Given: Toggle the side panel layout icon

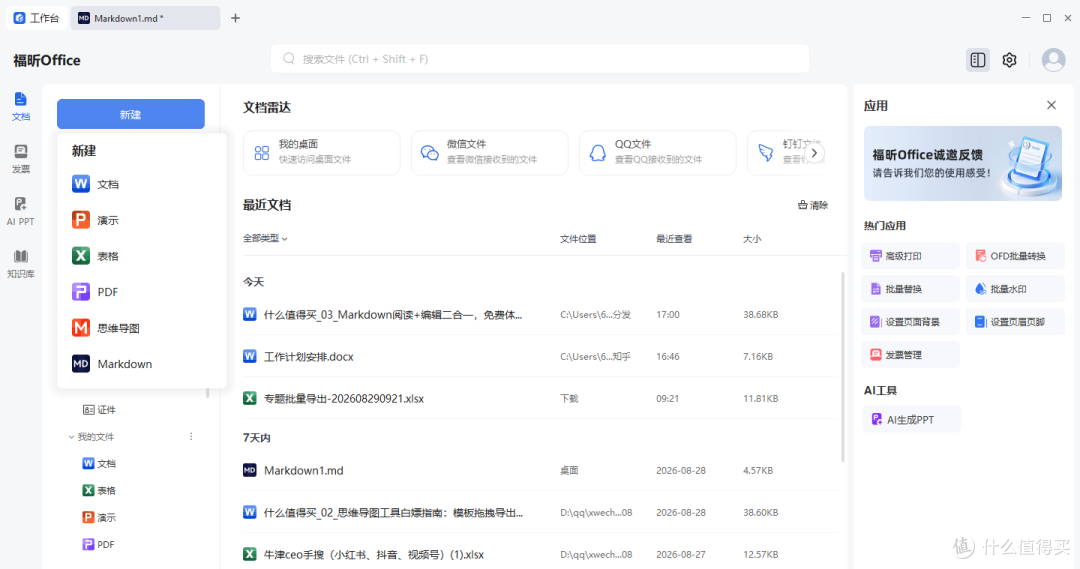Looking at the screenshot, I should 977,60.
